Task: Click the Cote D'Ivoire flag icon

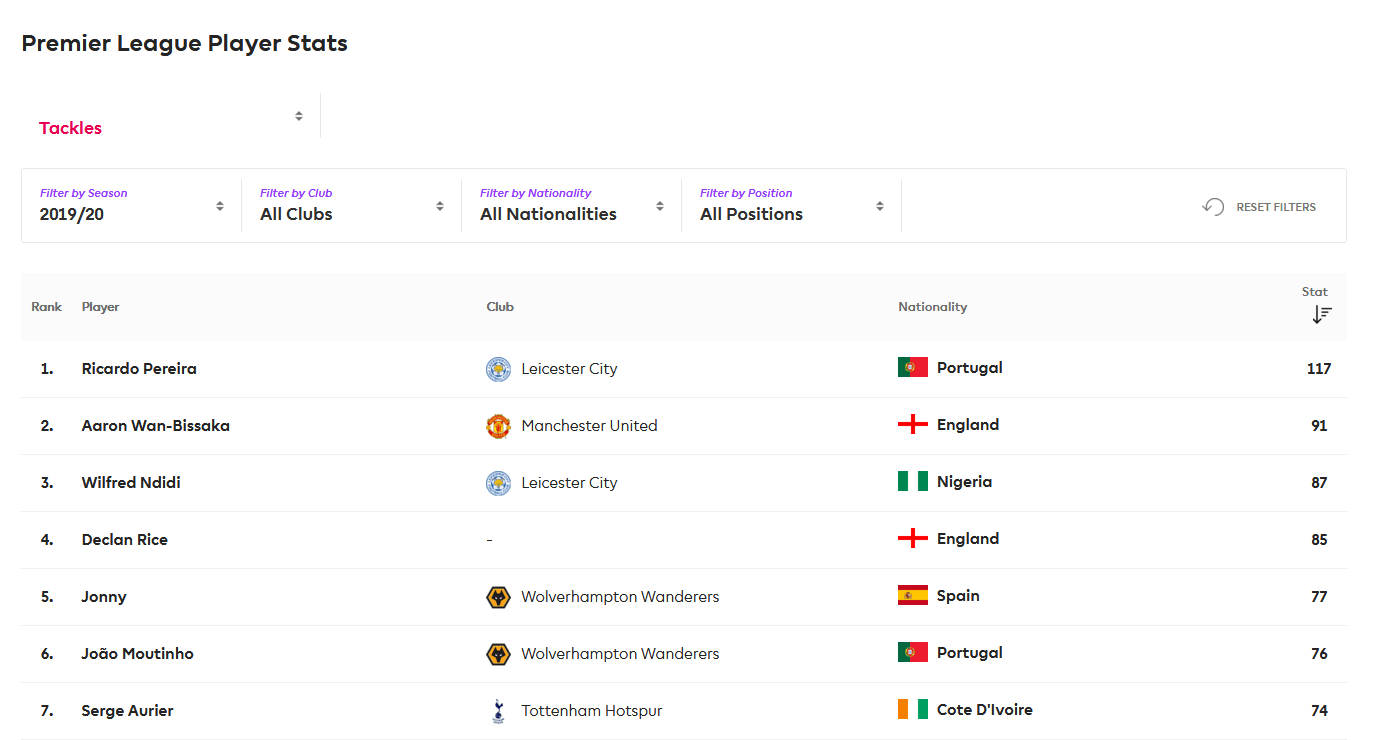Action: pos(913,709)
